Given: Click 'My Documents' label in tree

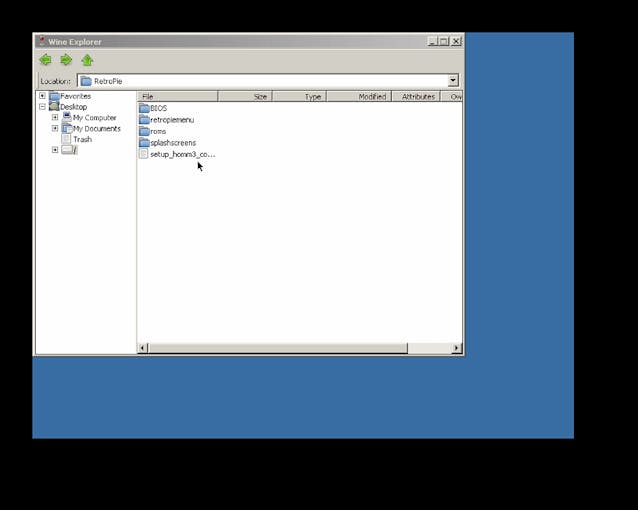Looking at the screenshot, I should pos(97,129).
